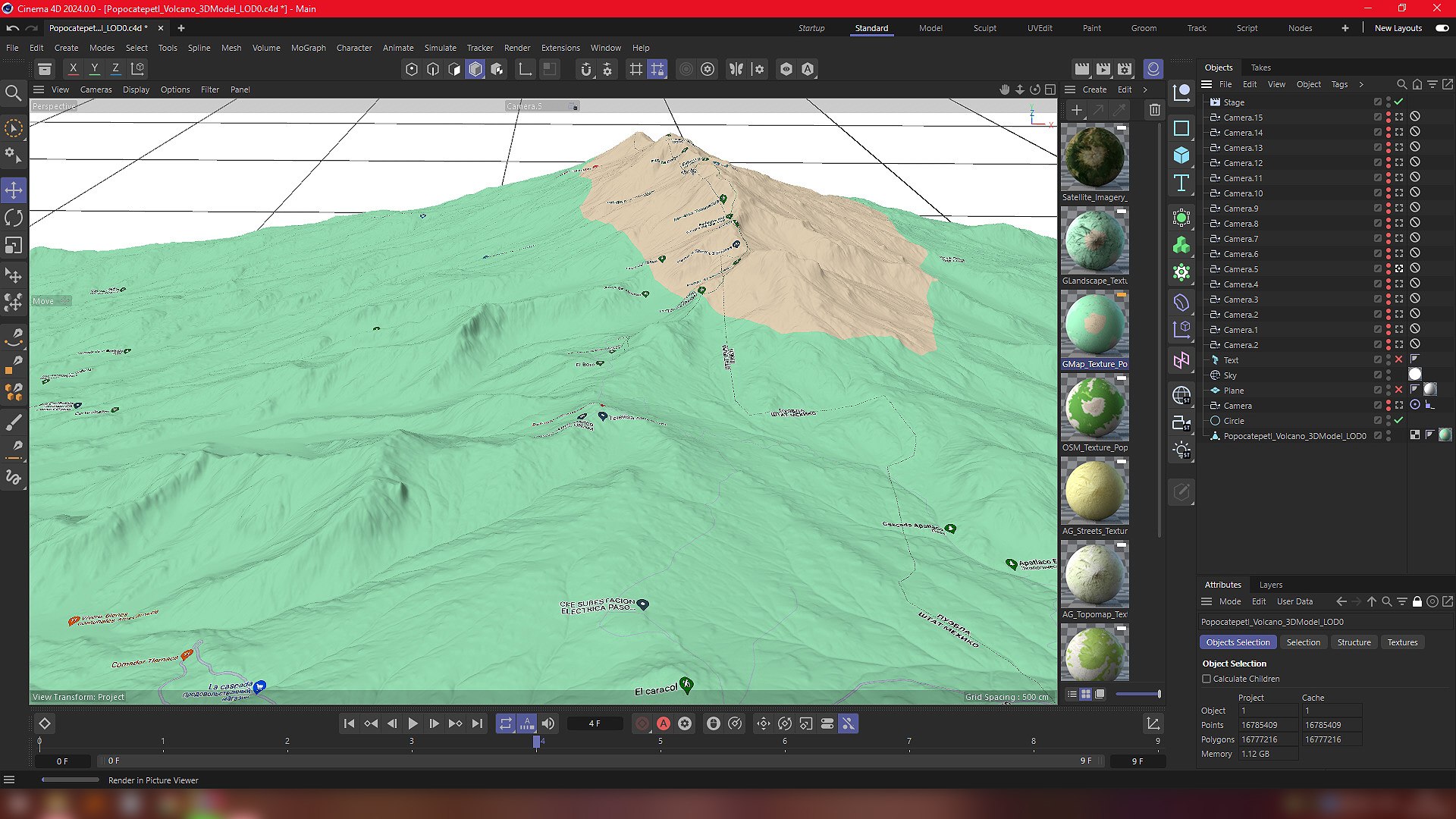Screen dimensions: 1456x819
Task: Toggle sound playback speaker icon
Action: [x=548, y=723]
